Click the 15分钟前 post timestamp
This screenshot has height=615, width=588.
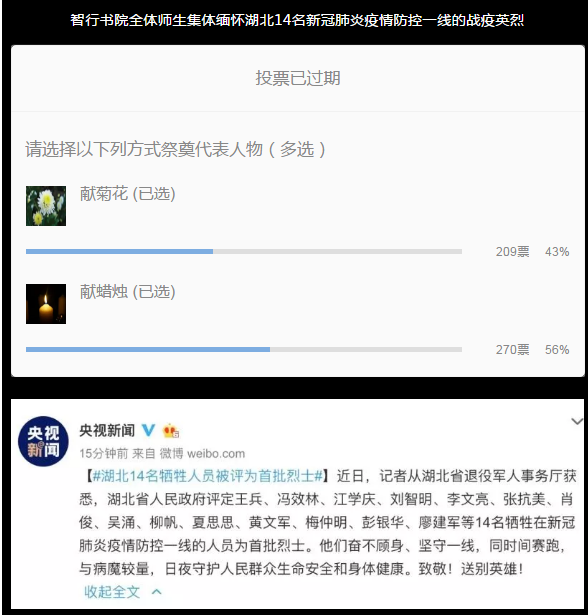(x=104, y=453)
